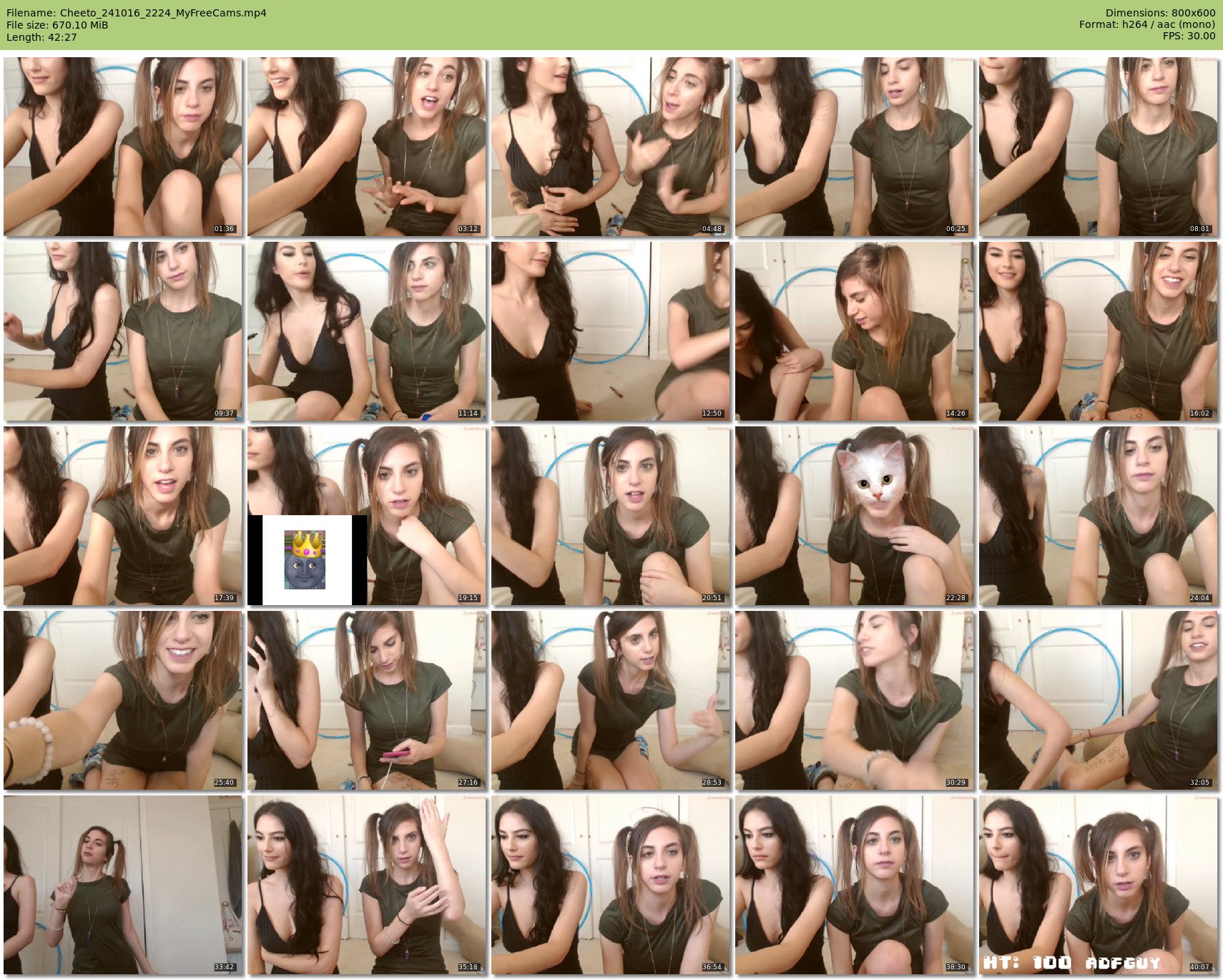Click the "Format: h264 / aac (mono)" line
Screen dimensions: 1223x980
tap(1147, 24)
